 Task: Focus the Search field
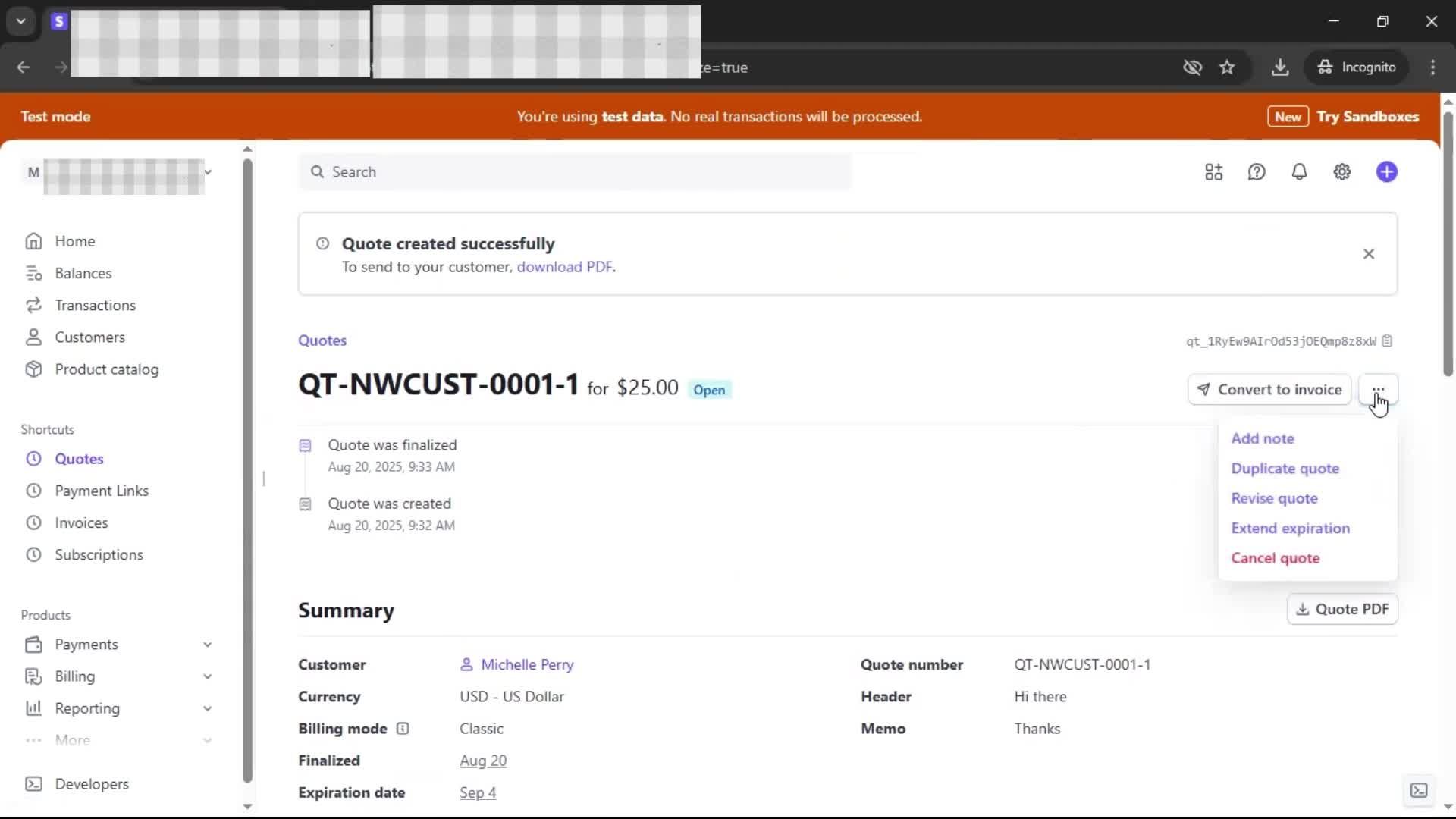[x=575, y=172]
